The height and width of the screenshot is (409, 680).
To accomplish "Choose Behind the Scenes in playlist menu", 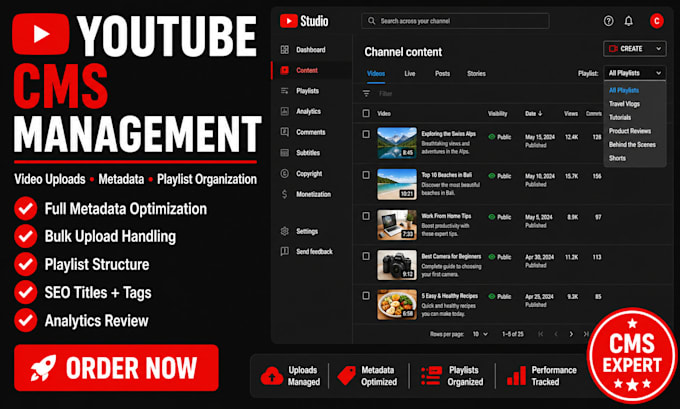I will (632, 145).
